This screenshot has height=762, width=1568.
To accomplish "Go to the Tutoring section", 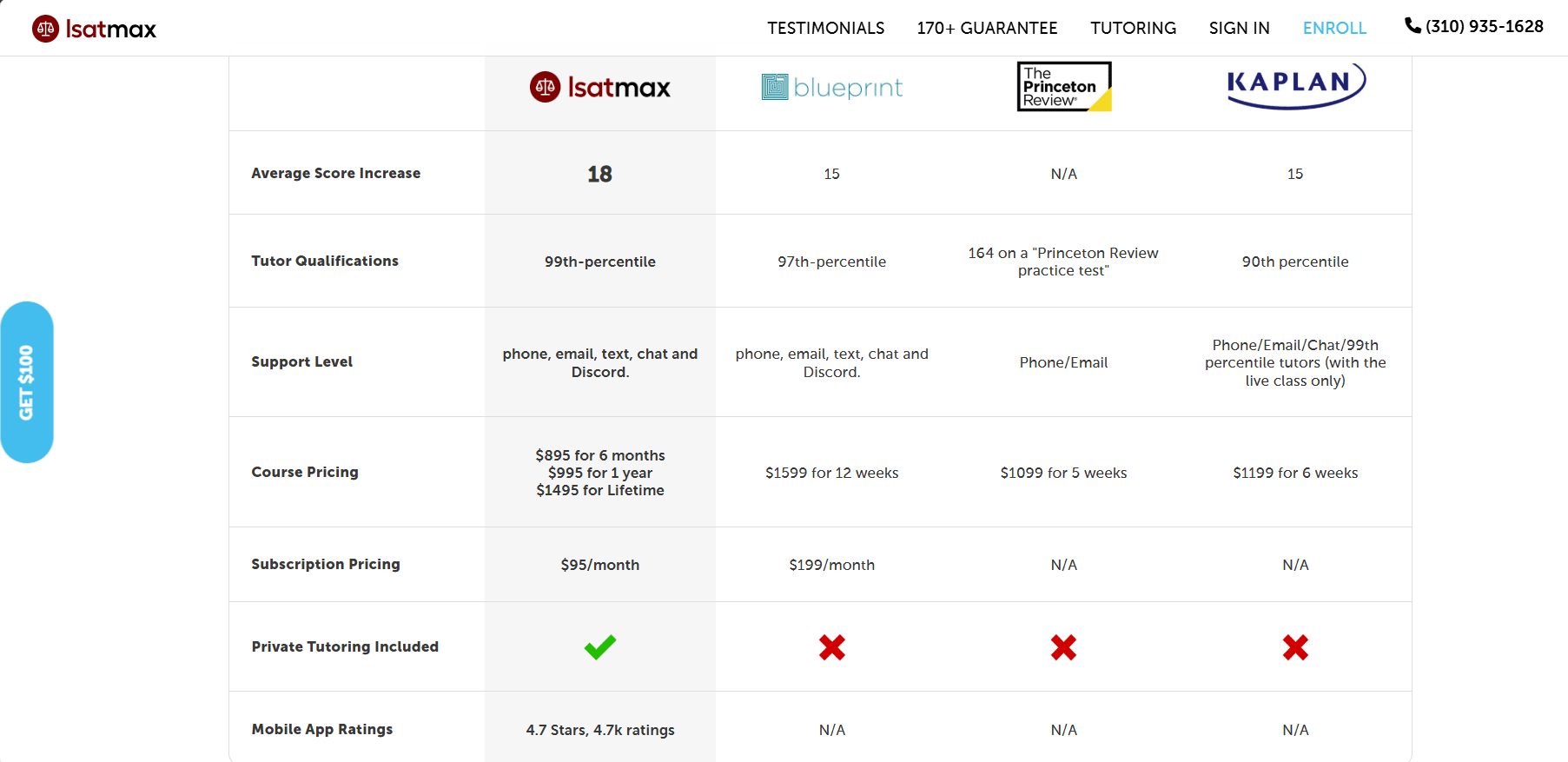I will pos(1134,28).
